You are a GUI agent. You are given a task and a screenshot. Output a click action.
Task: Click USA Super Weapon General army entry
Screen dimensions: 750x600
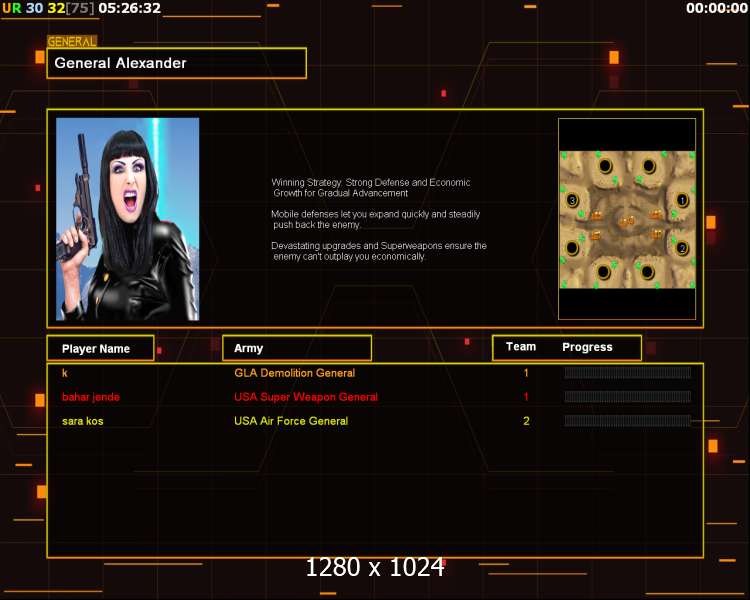point(306,397)
